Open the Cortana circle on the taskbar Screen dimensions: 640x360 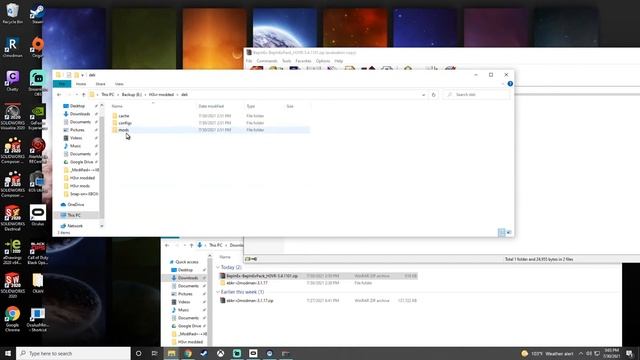(x=138, y=353)
